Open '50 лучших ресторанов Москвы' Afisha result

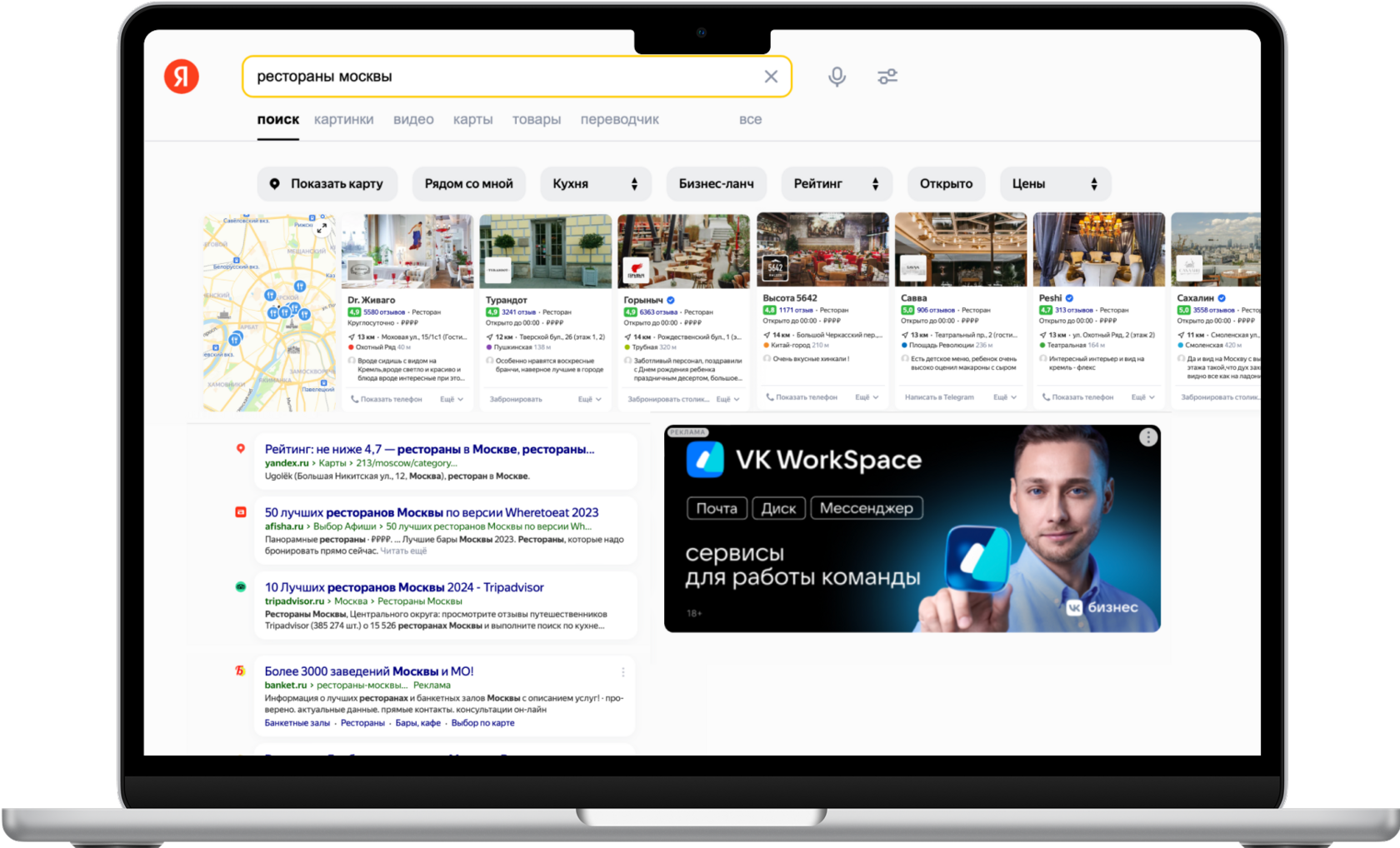tap(432, 512)
